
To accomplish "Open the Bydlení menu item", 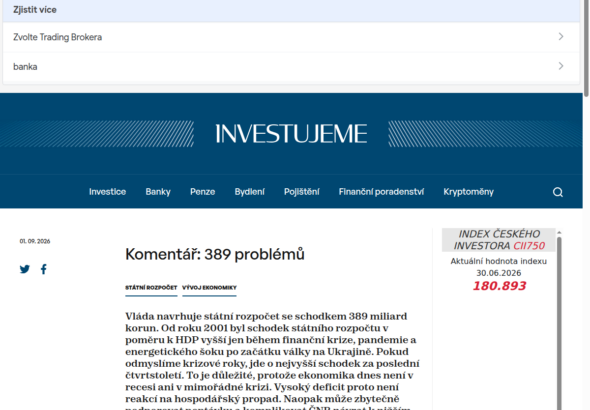I will click(x=249, y=192).
